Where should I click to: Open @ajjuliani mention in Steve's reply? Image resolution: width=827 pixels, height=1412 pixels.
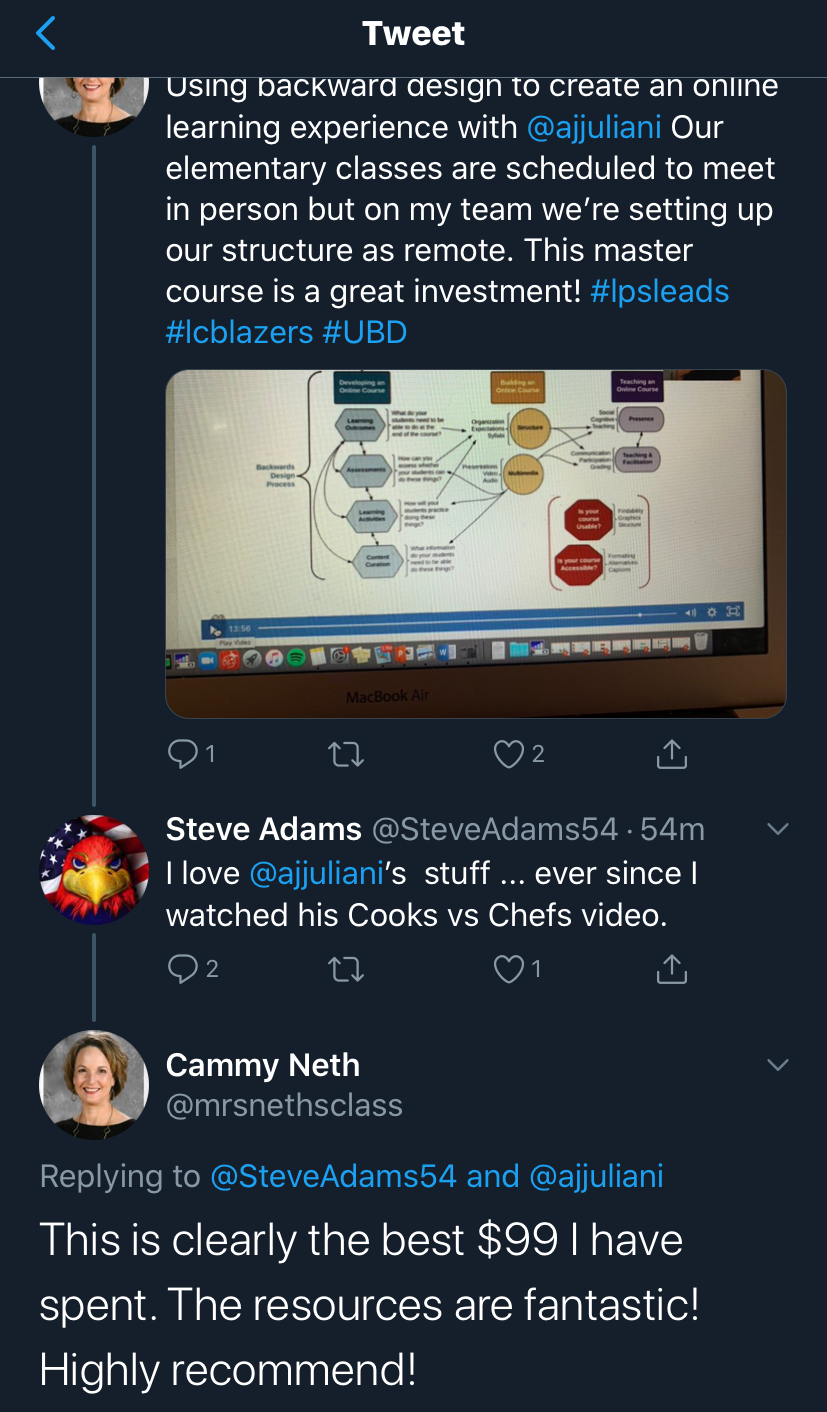click(x=315, y=873)
